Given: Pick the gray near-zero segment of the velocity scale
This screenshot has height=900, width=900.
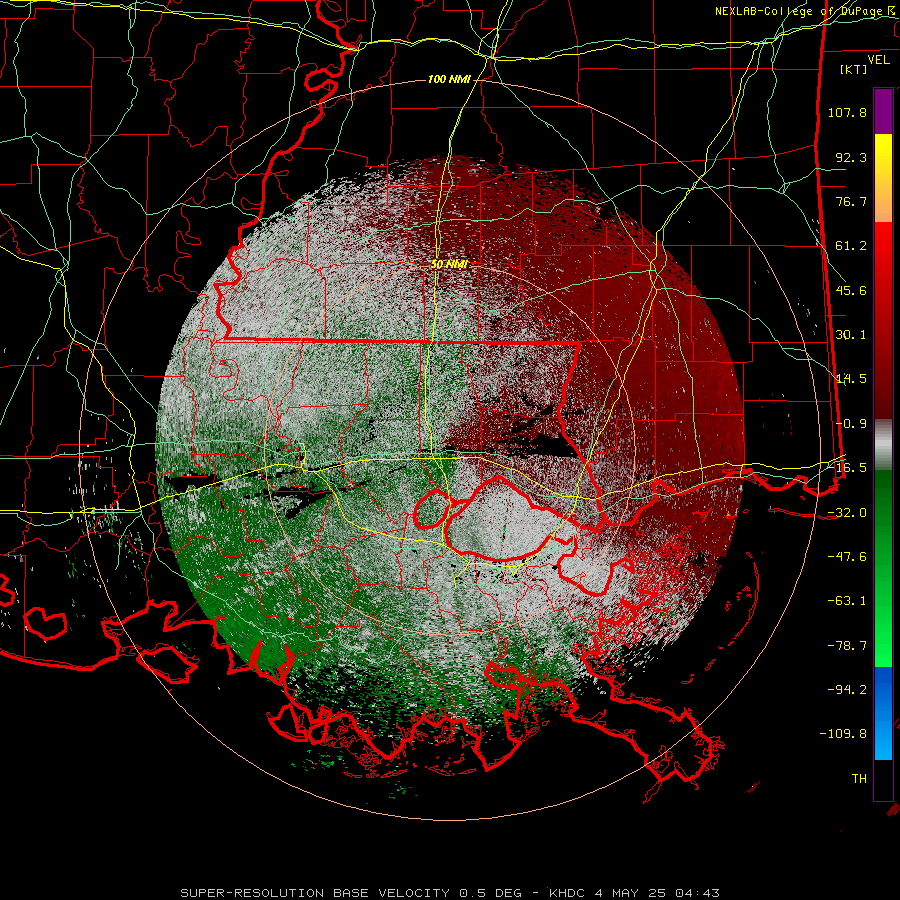Looking at the screenshot, I should click(883, 445).
